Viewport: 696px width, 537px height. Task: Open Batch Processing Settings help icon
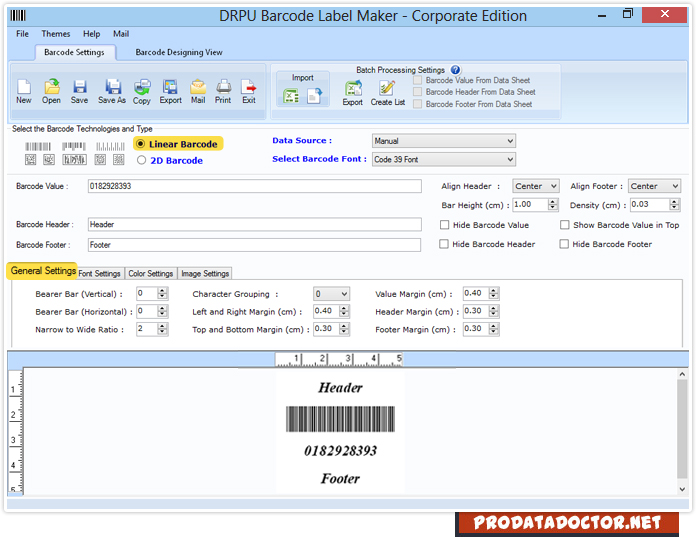tap(455, 70)
